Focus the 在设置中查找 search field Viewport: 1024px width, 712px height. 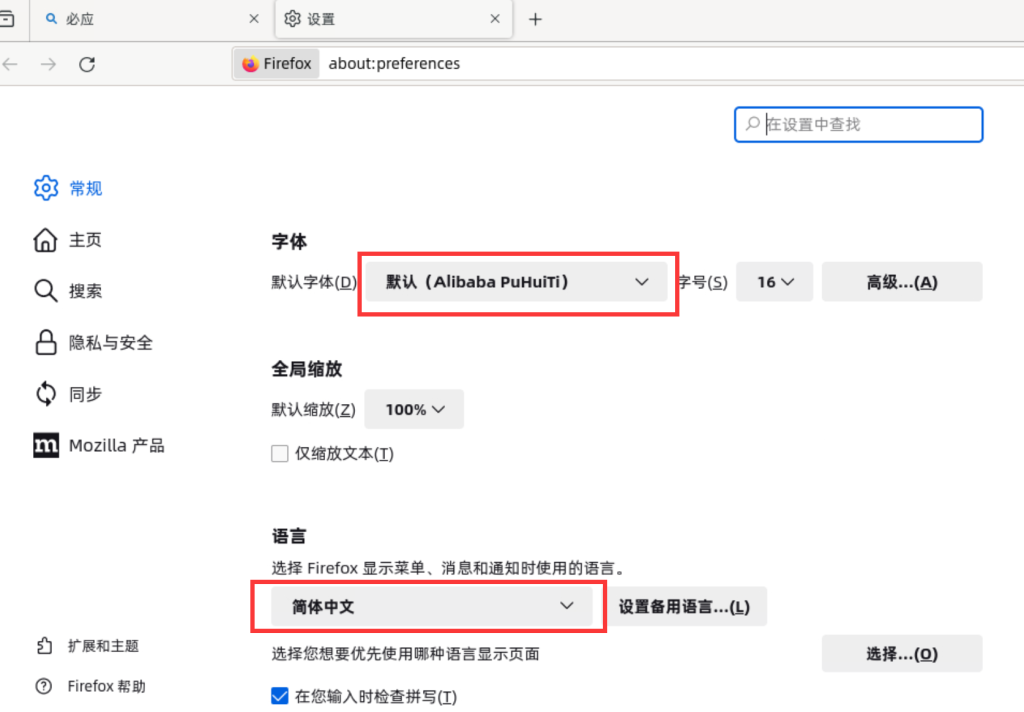click(x=859, y=124)
